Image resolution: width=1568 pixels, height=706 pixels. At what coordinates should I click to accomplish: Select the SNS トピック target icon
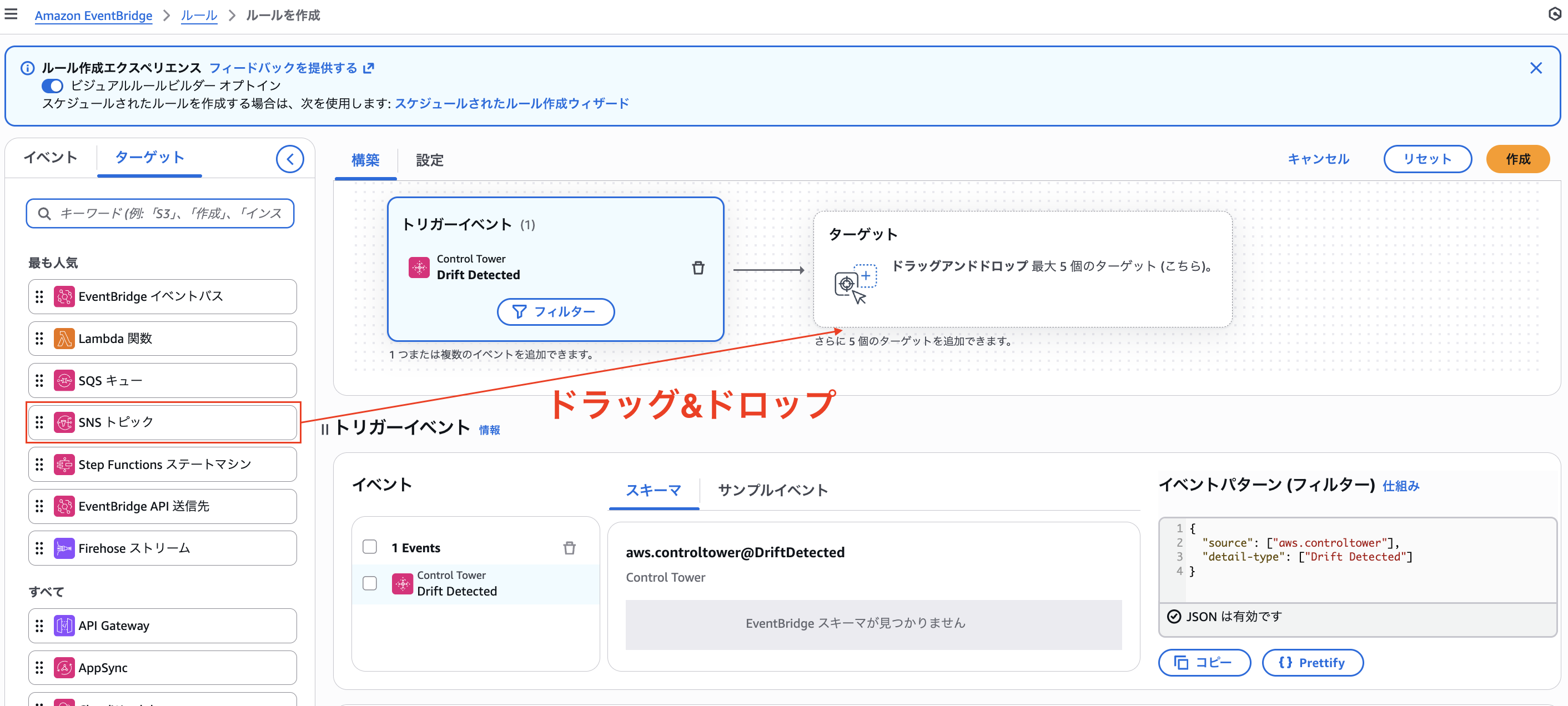(64, 422)
